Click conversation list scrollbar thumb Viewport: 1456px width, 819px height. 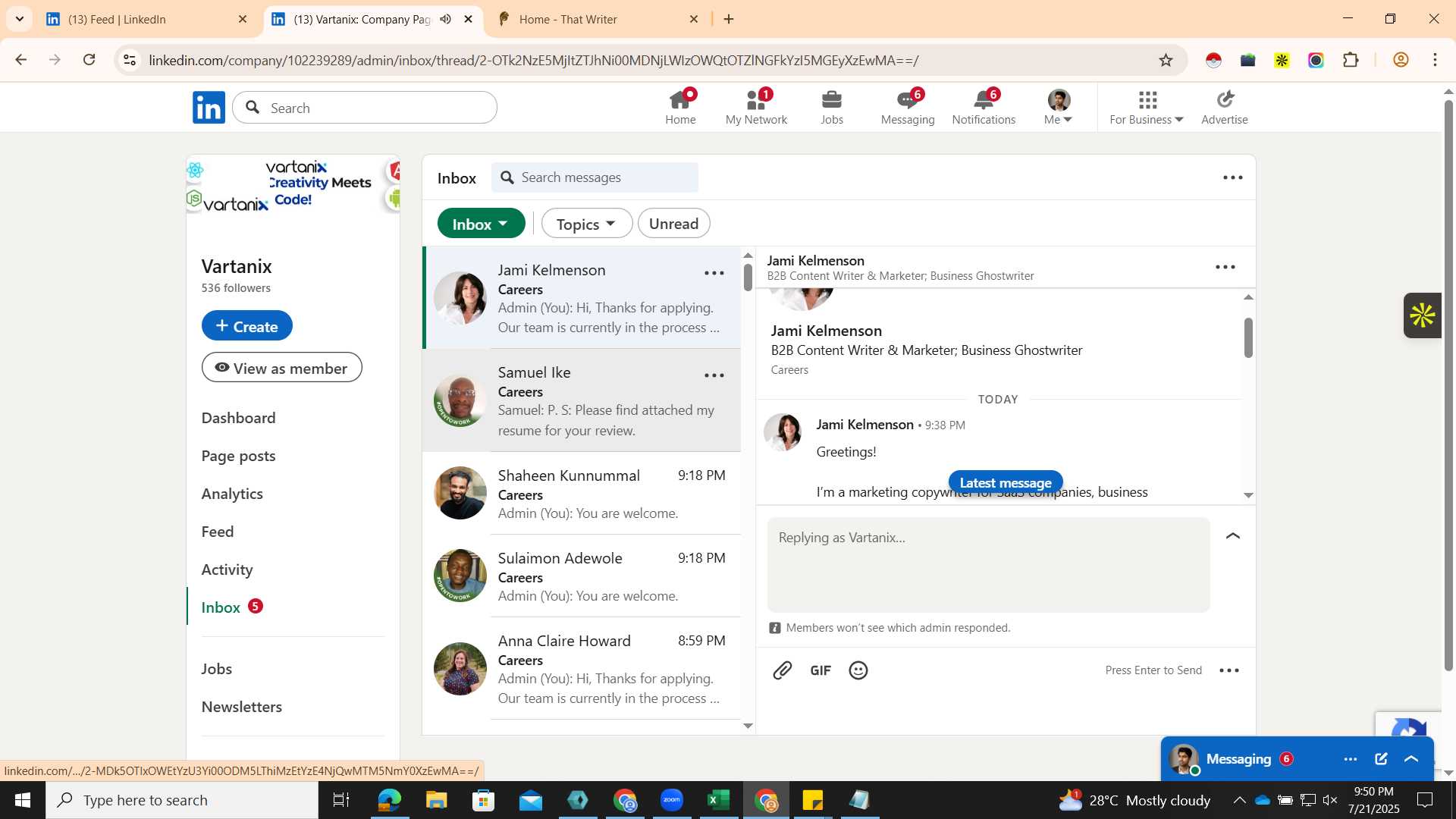[748, 277]
